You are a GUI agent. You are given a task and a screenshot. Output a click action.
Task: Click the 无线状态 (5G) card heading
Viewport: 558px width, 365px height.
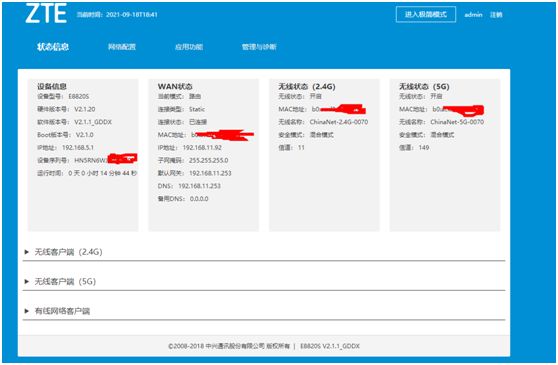pos(424,86)
